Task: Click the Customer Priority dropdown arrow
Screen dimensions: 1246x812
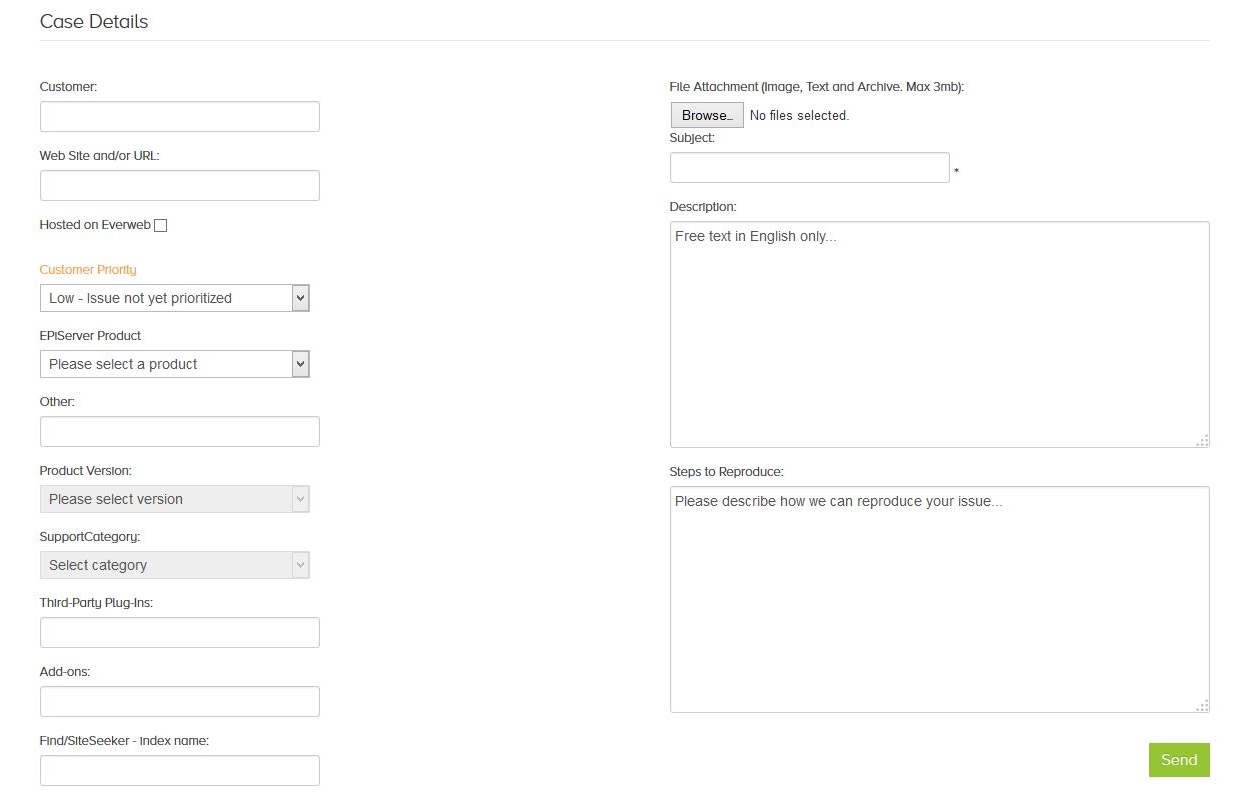Action: (x=301, y=297)
